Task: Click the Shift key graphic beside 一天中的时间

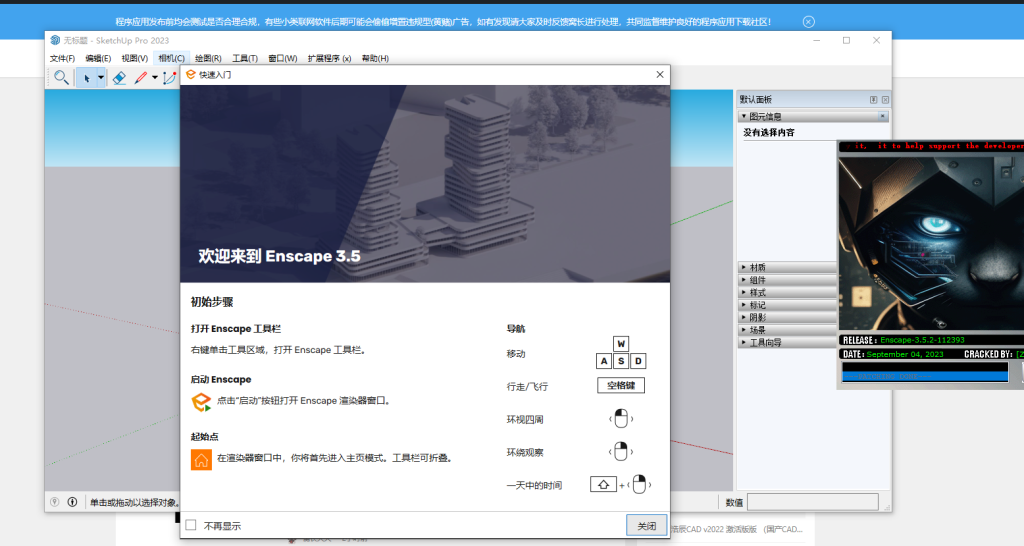Action: [603, 484]
